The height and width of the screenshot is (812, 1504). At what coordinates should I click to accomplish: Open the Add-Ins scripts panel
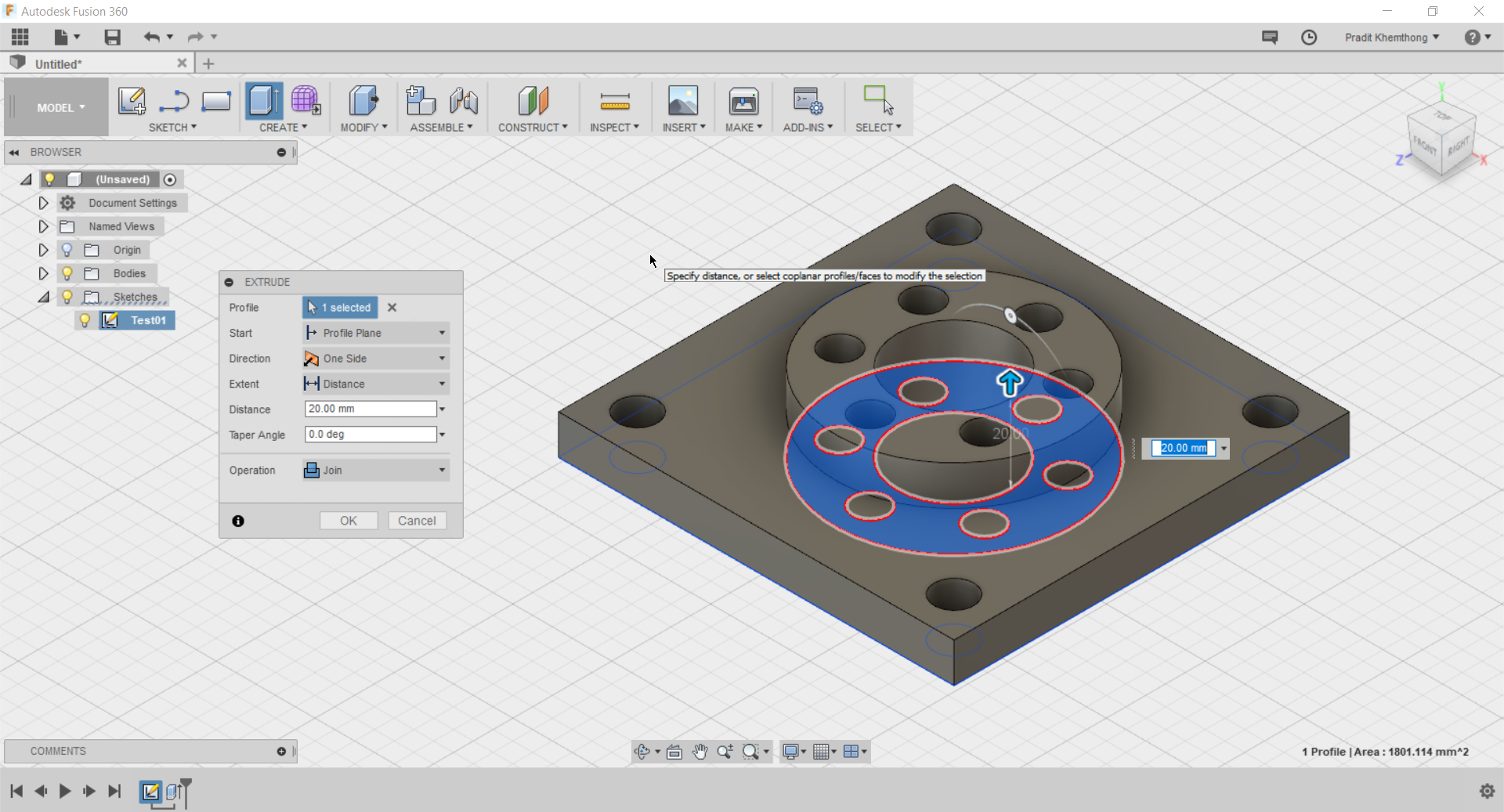point(807,102)
